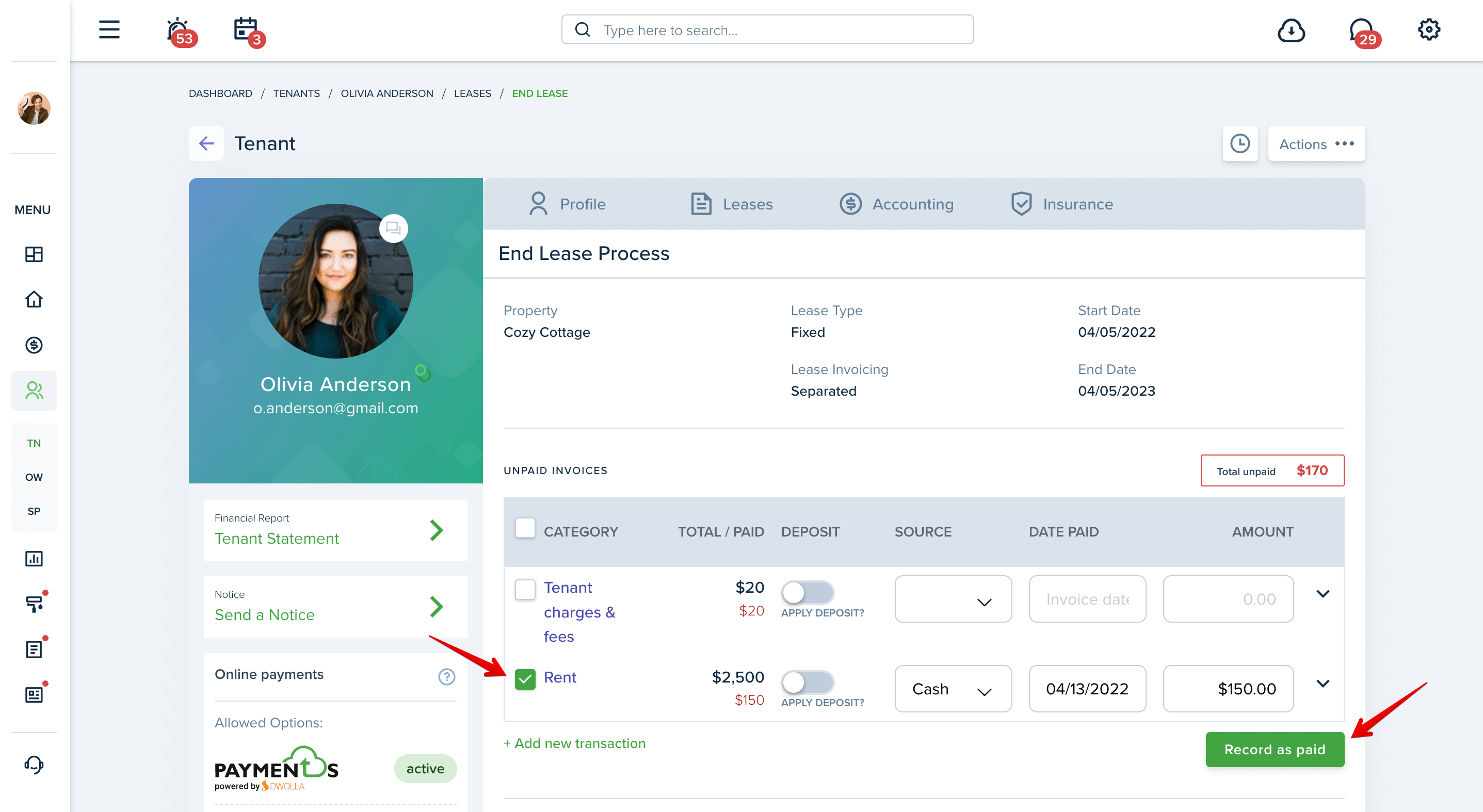Image resolution: width=1483 pixels, height=812 pixels.
Task: Go to Olivia Anderson breadcrumb
Action: [387, 93]
